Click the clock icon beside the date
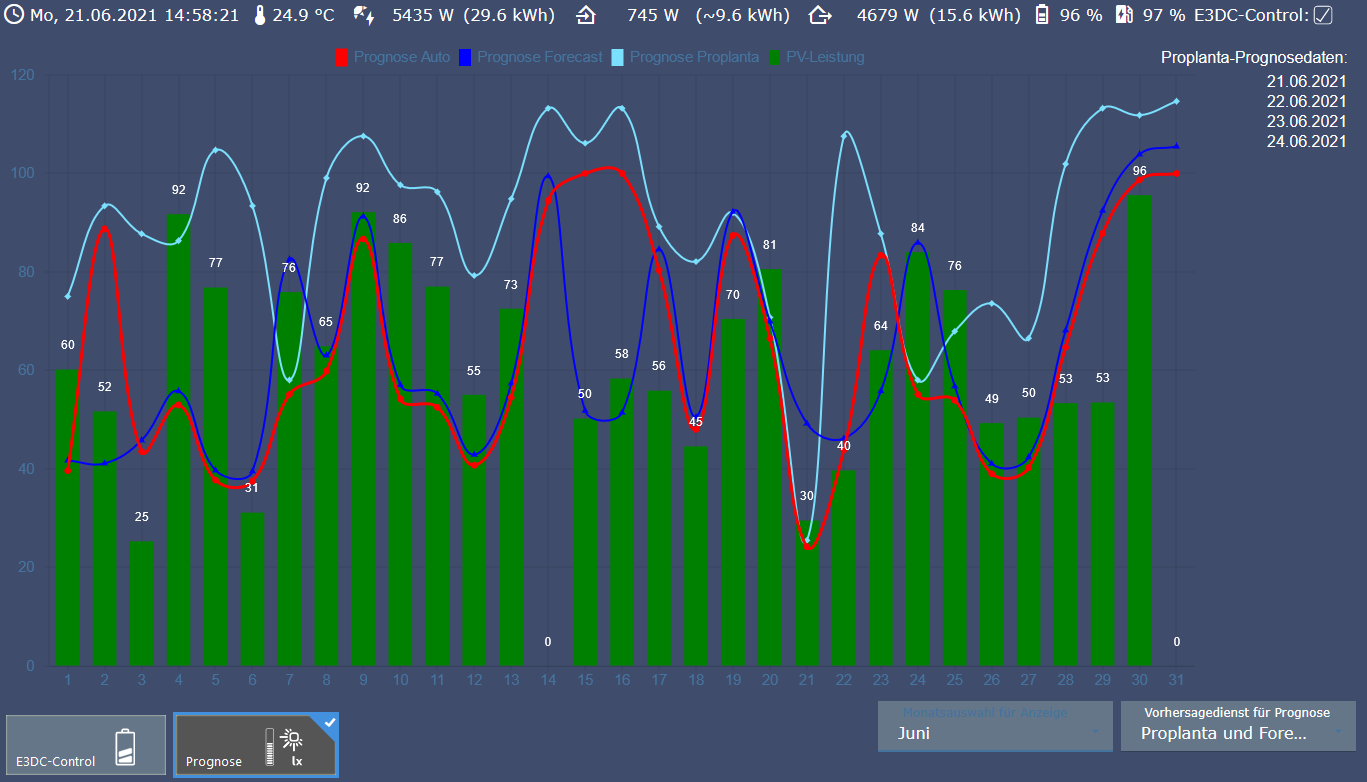 pyautogui.click(x=16, y=15)
